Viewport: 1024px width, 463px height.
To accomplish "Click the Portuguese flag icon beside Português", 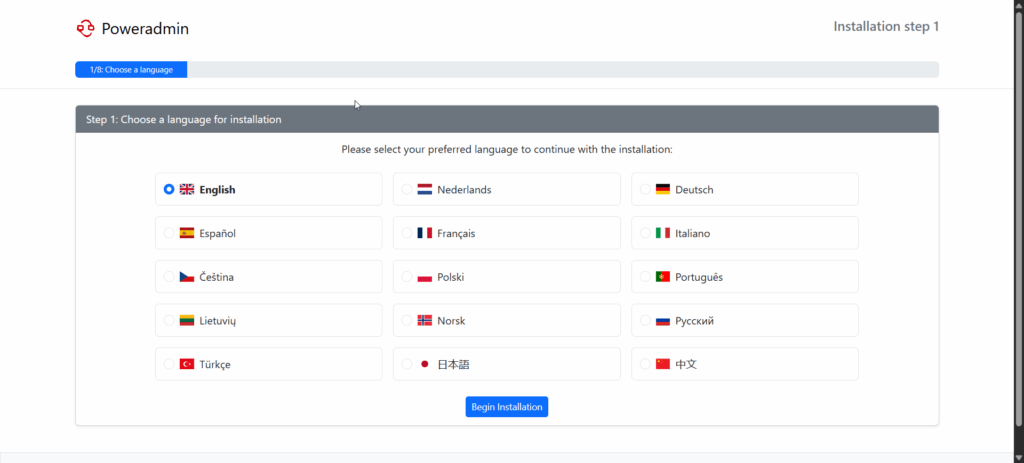I will coord(663,277).
